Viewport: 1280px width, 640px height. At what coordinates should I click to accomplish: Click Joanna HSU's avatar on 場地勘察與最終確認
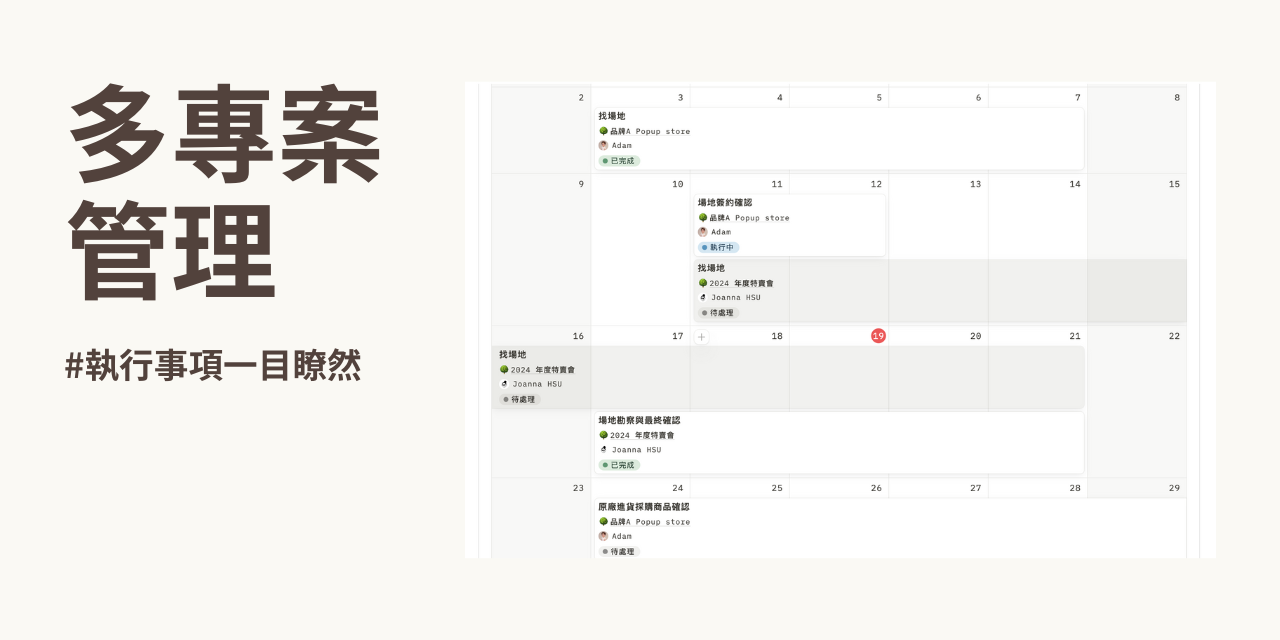coord(603,450)
